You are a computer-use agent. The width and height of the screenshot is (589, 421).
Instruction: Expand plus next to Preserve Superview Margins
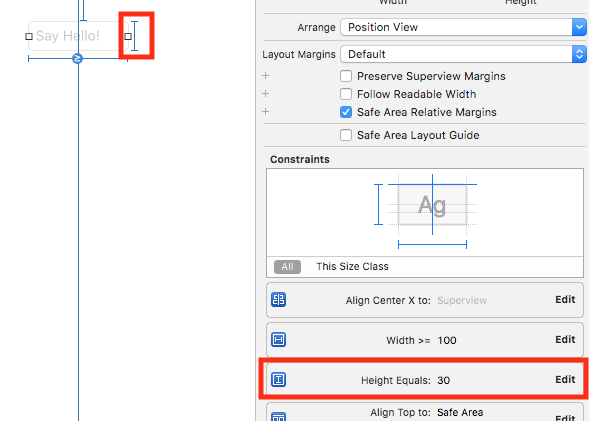[266, 75]
